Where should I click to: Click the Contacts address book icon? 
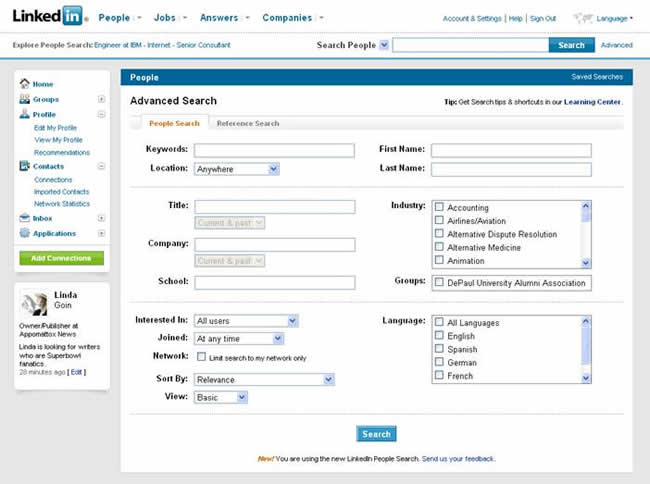coord(24,166)
